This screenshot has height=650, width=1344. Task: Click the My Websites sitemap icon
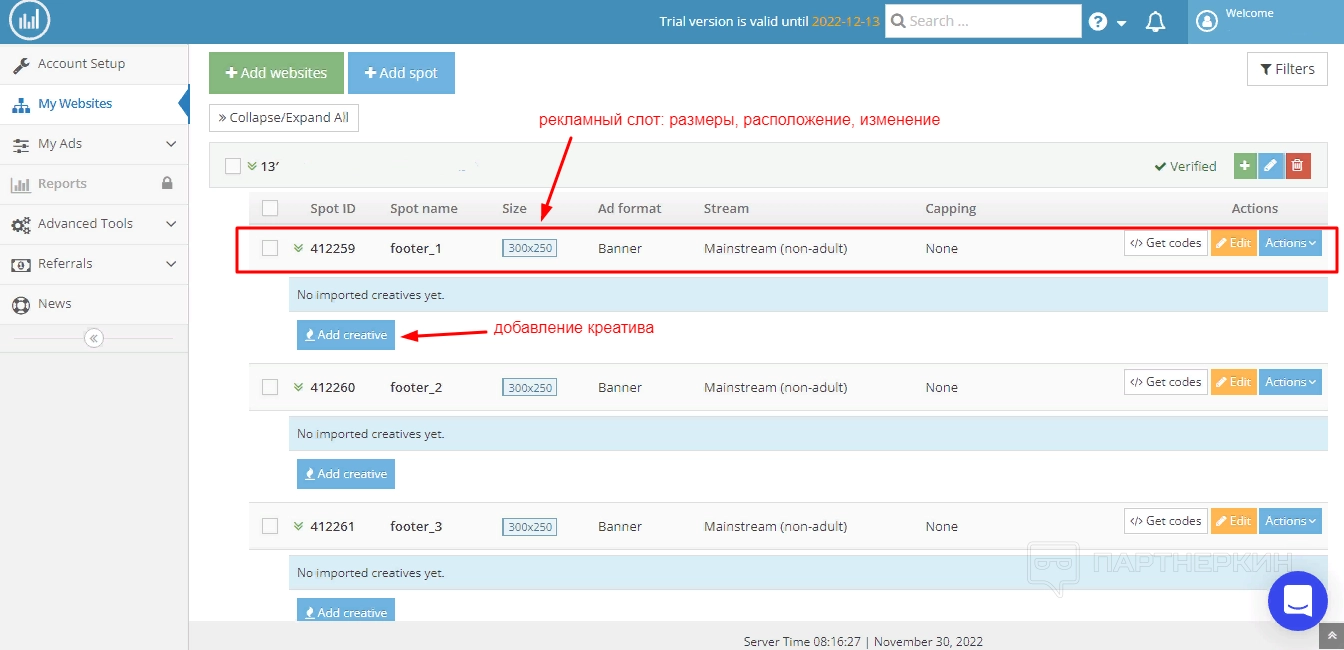20,104
